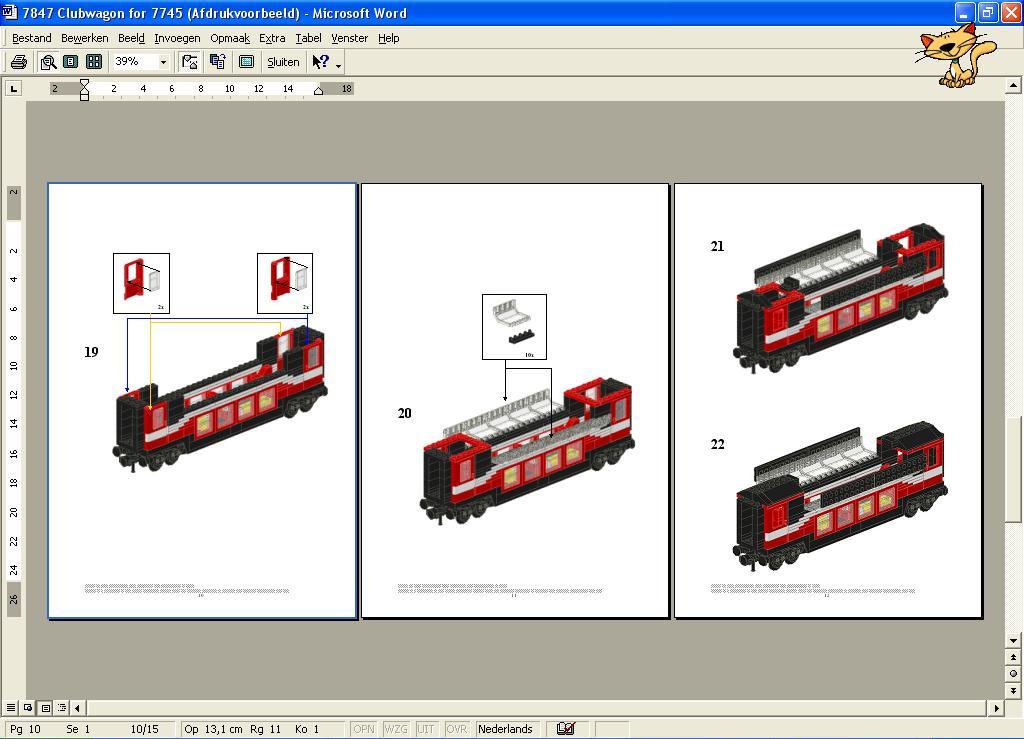This screenshot has height=739, width=1024.
Task: Open the Select Browse Object button
Action: pyautogui.click(x=1013, y=673)
